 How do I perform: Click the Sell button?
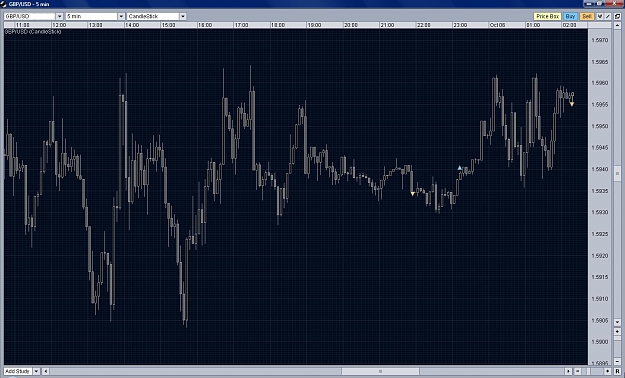pos(587,16)
